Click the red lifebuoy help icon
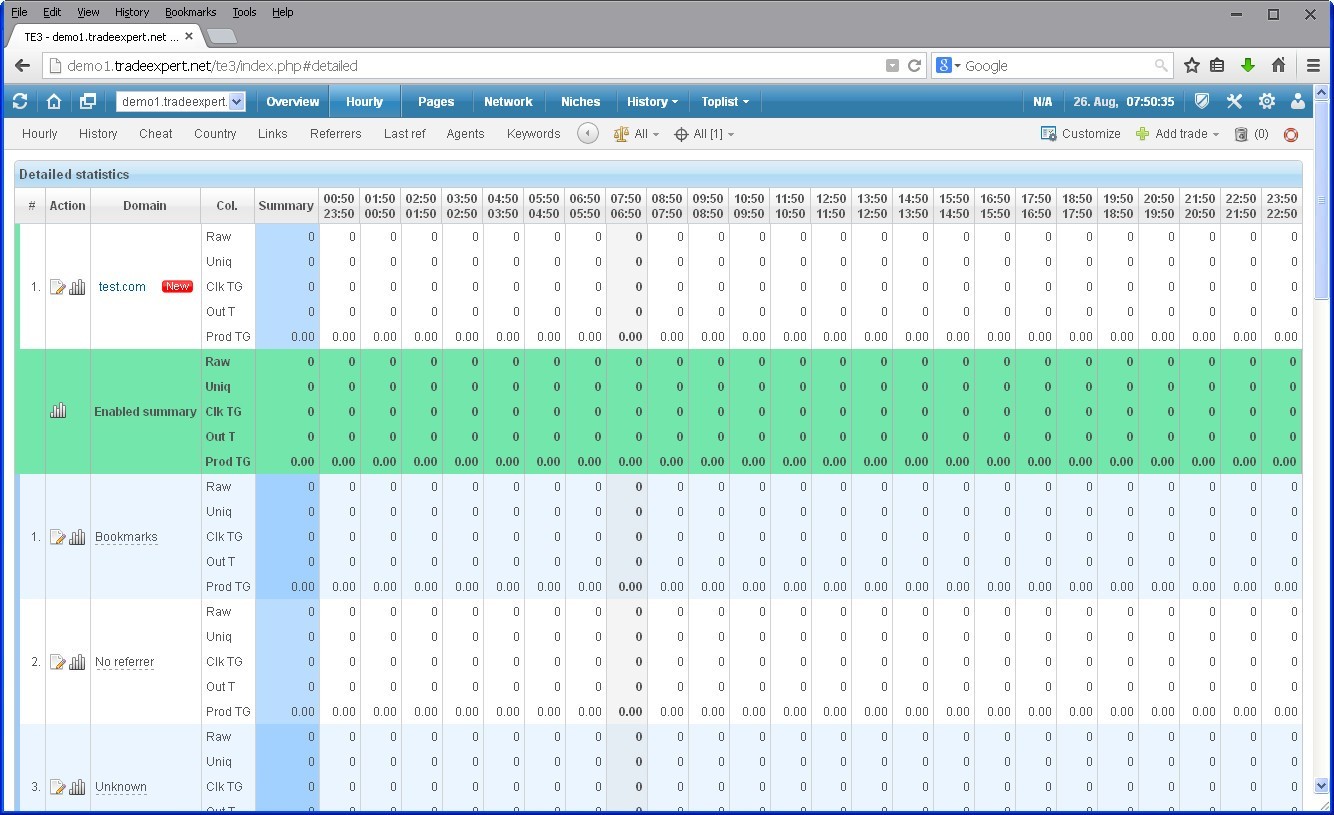Image resolution: width=1334 pixels, height=815 pixels. [x=1291, y=134]
